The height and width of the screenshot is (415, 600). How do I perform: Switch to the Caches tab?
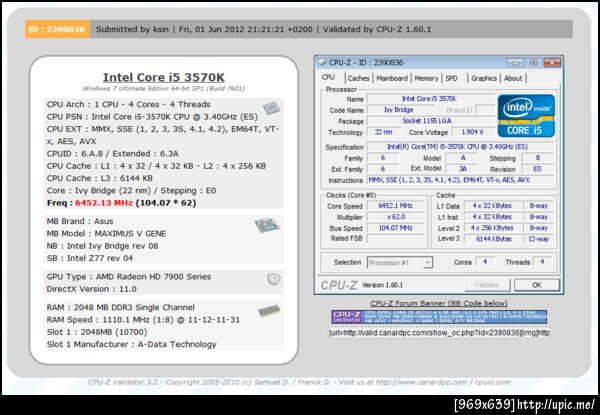click(x=359, y=78)
